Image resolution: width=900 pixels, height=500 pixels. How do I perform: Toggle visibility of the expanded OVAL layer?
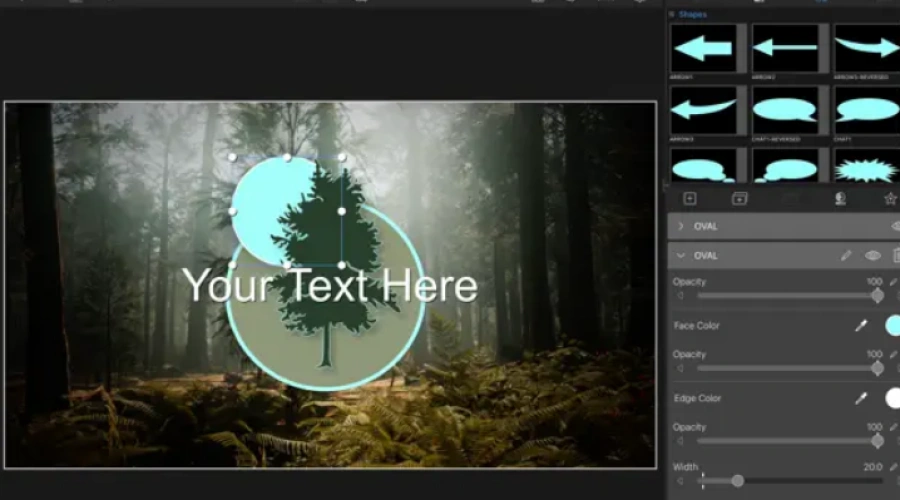[872, 256]
